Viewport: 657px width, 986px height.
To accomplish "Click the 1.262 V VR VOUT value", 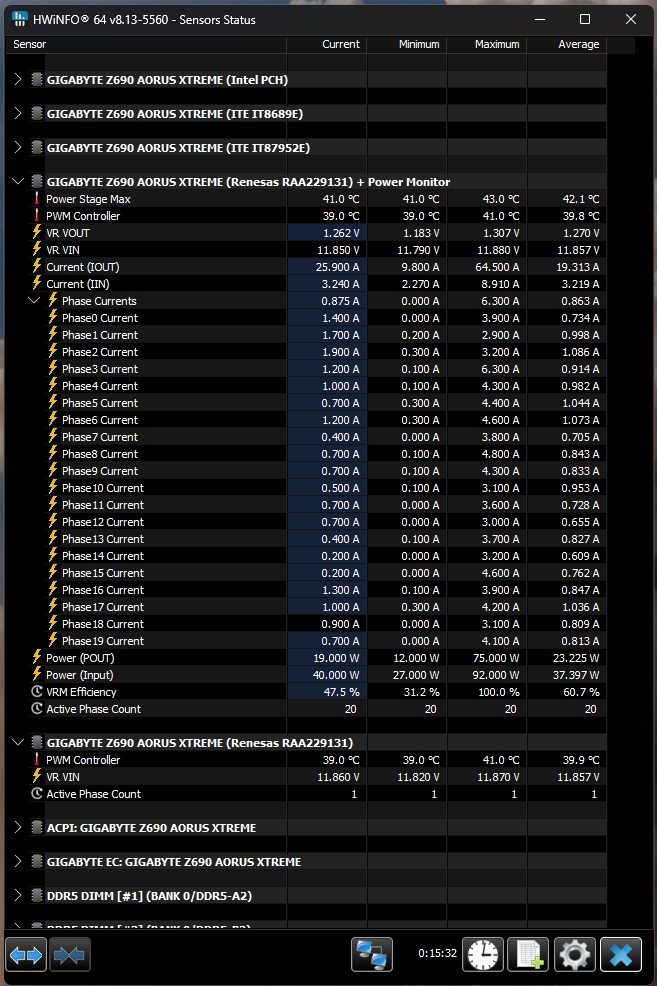I will 341,233.
